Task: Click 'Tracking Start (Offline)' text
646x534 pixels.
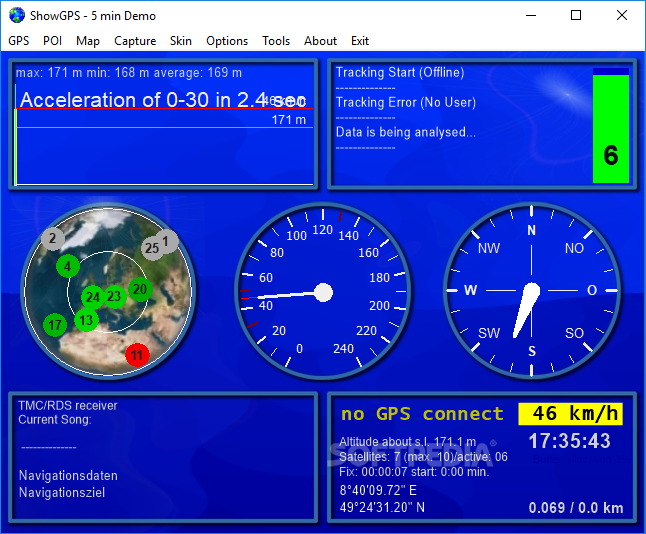Action: coord(400,73)
